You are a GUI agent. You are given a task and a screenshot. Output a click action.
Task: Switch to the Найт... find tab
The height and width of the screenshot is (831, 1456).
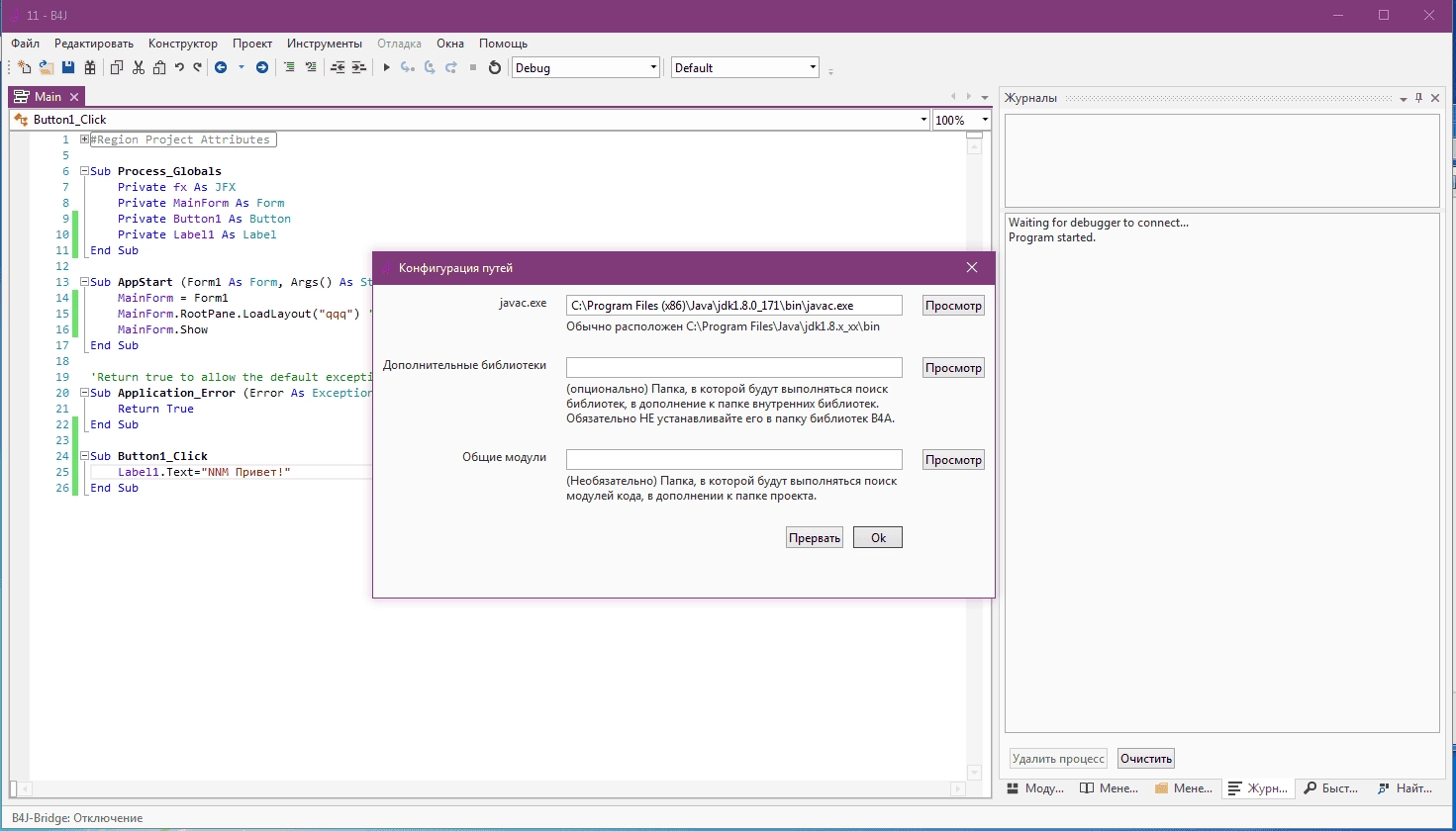tap(1406, 788)
